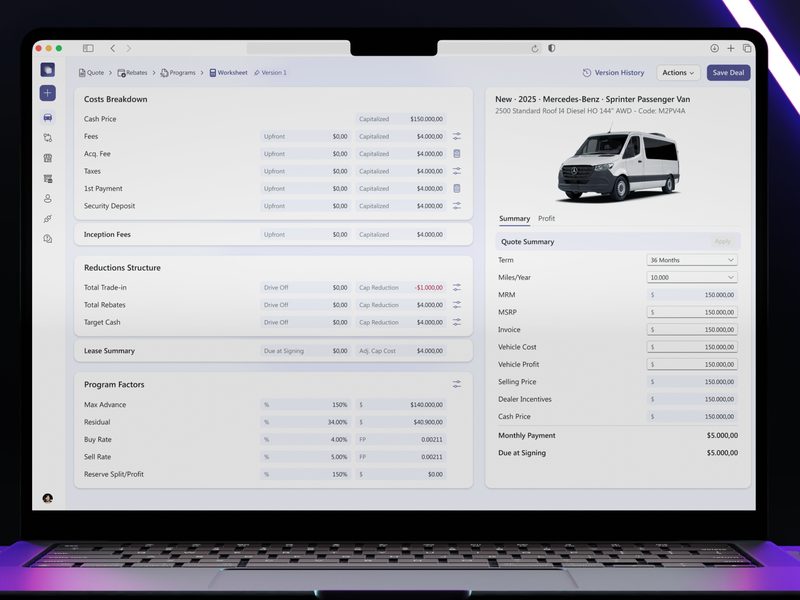
Task: Go to the Quote breadcrumb step
Action: [91, 72]
